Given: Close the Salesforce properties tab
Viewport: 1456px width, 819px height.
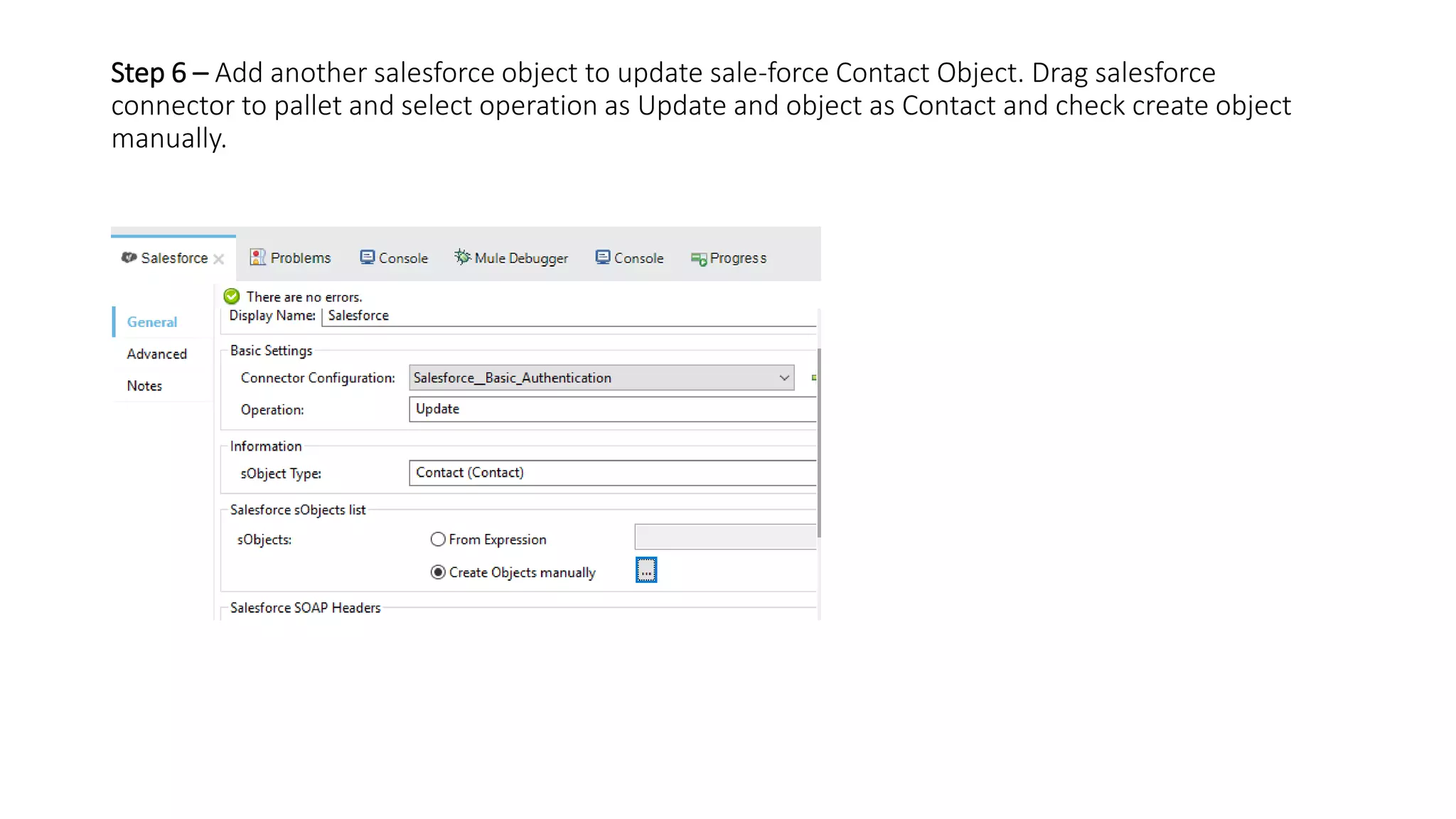Looking at the screenshot, I should pyautogui.click(x=219, y=259).
